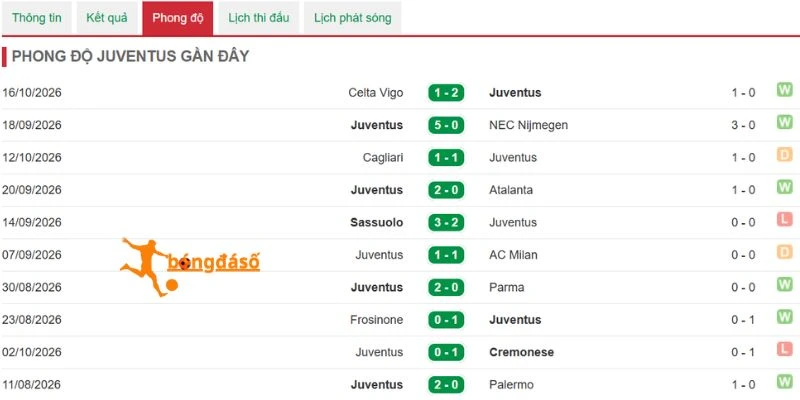Click the 3 - 2 score against Sassuolo

pyautogui.click(x=446, y=222)
